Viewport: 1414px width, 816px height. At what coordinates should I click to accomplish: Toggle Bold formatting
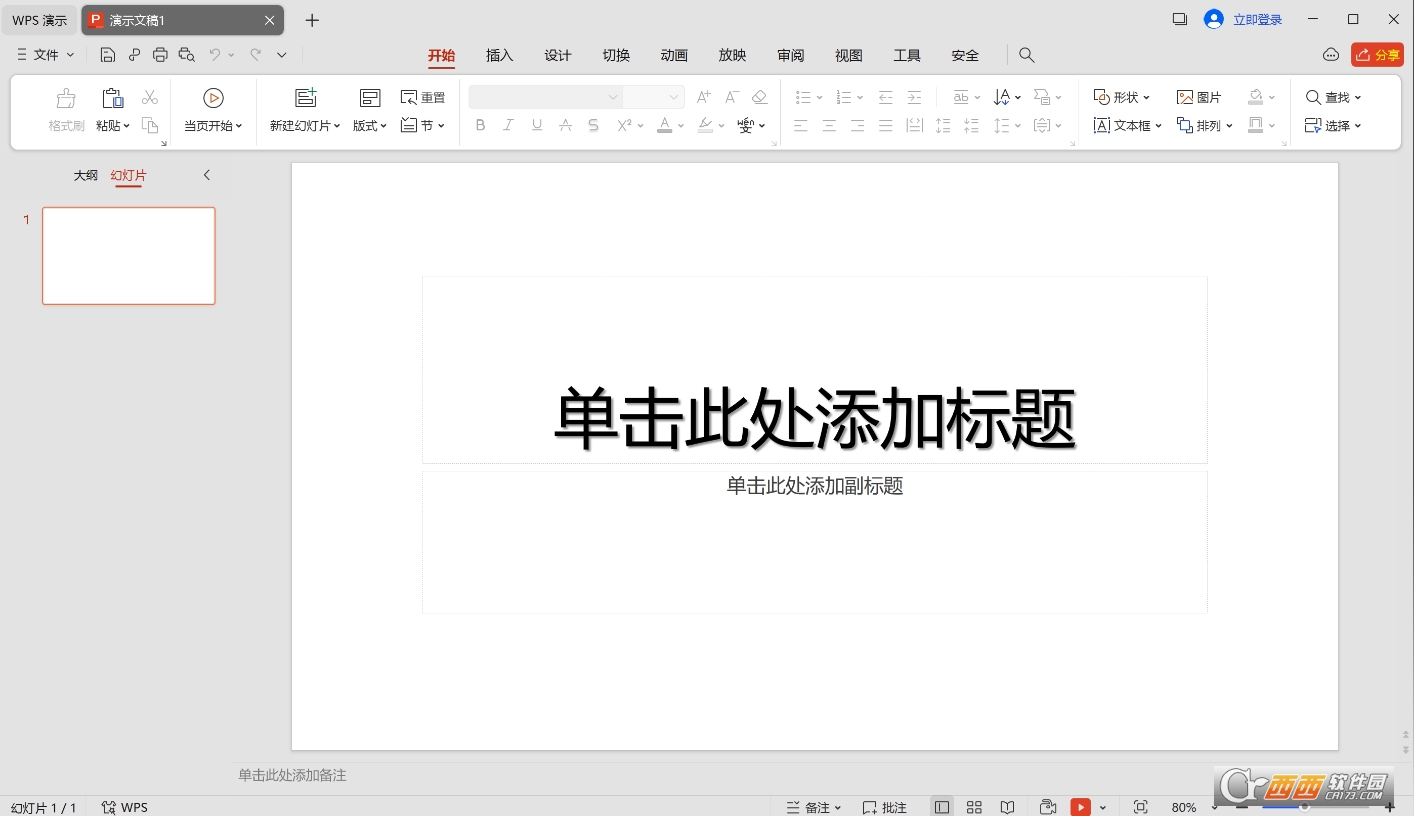tap(481, 125)
